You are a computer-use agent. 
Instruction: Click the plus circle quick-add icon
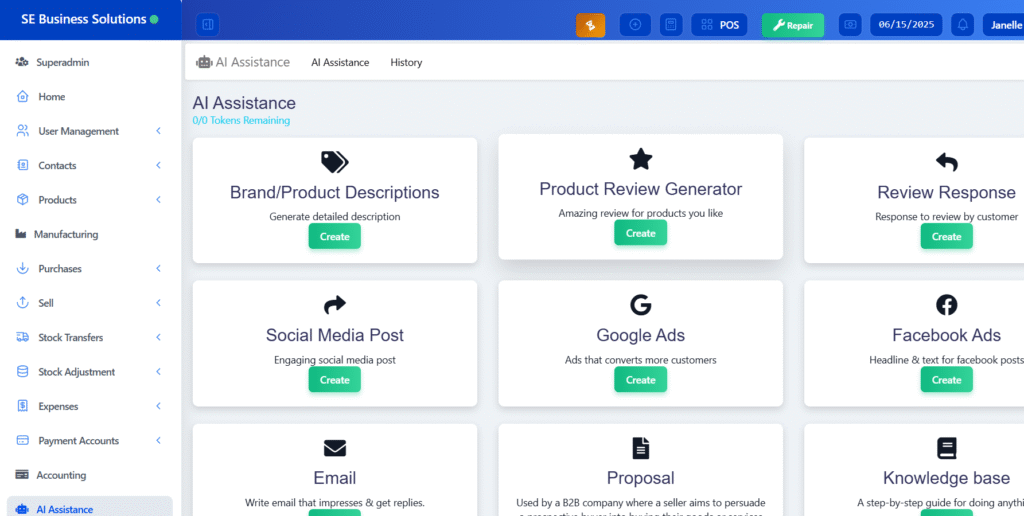(635, 25)
